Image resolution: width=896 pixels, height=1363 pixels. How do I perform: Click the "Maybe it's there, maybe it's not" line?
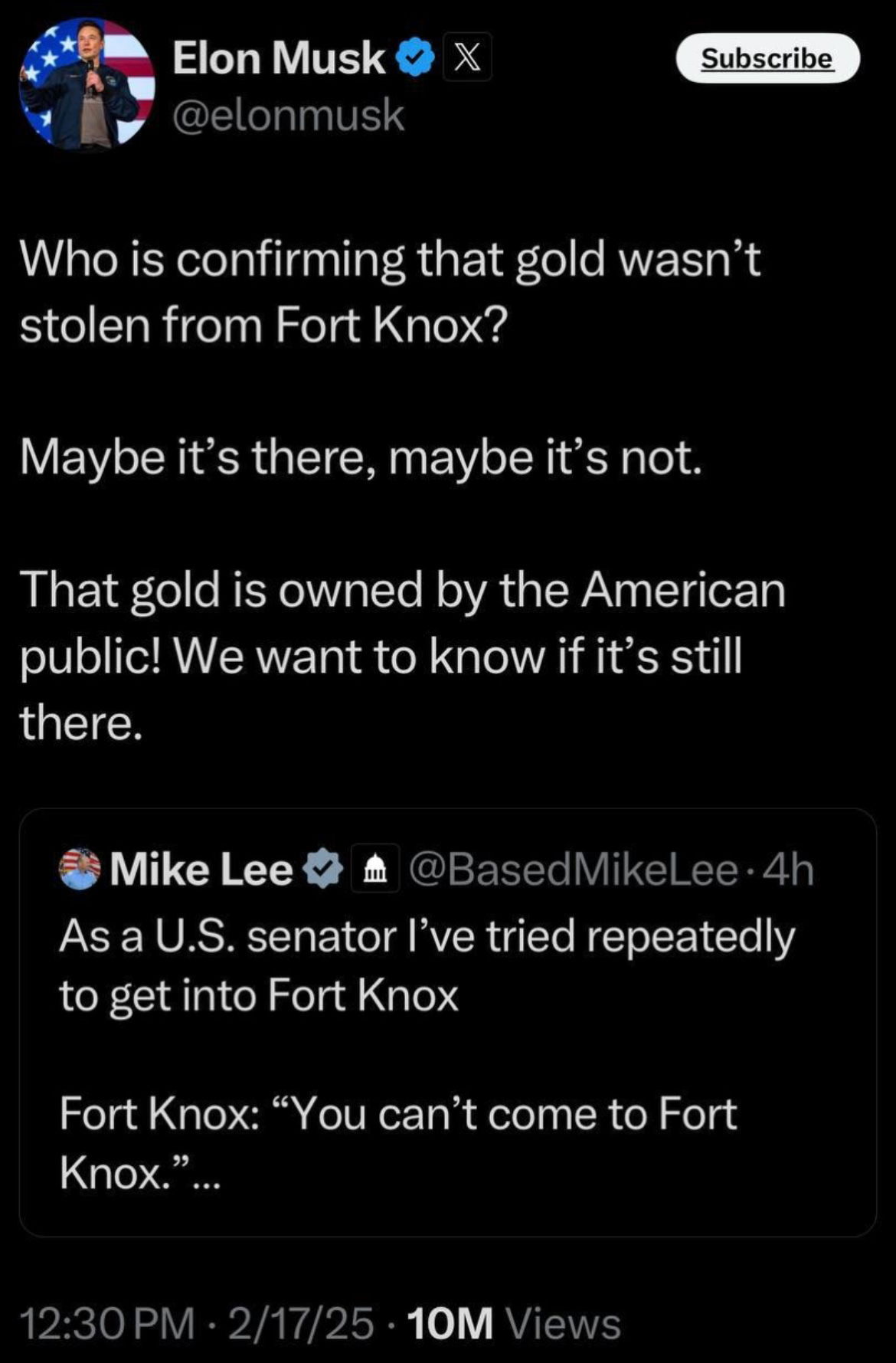(361, 458)
